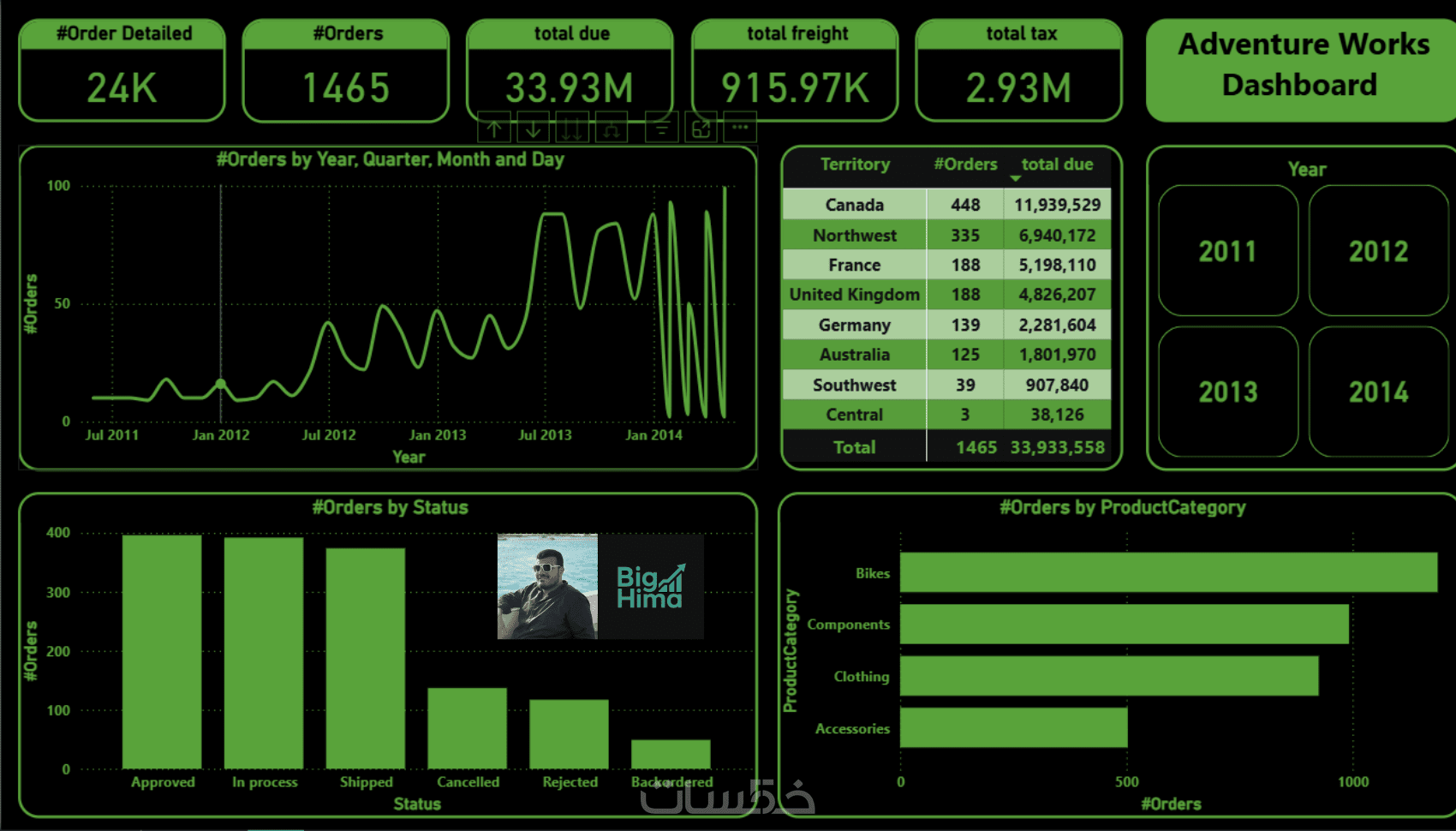The height and width of the screenshot is (831, 1456).
Task: Click the 5,198,110 total due value
Action: pos(1057,265)
